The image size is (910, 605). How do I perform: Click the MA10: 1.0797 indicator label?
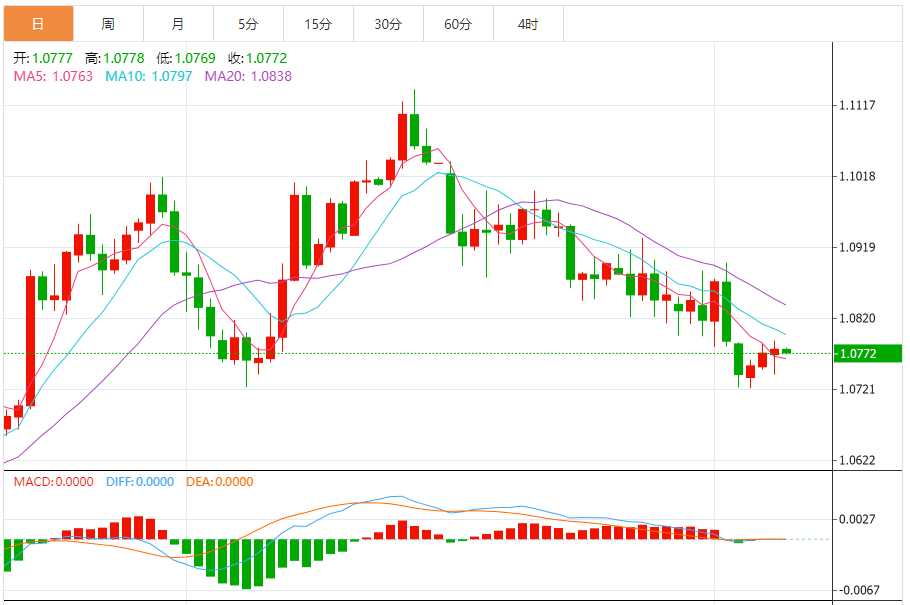click(149, 76)
